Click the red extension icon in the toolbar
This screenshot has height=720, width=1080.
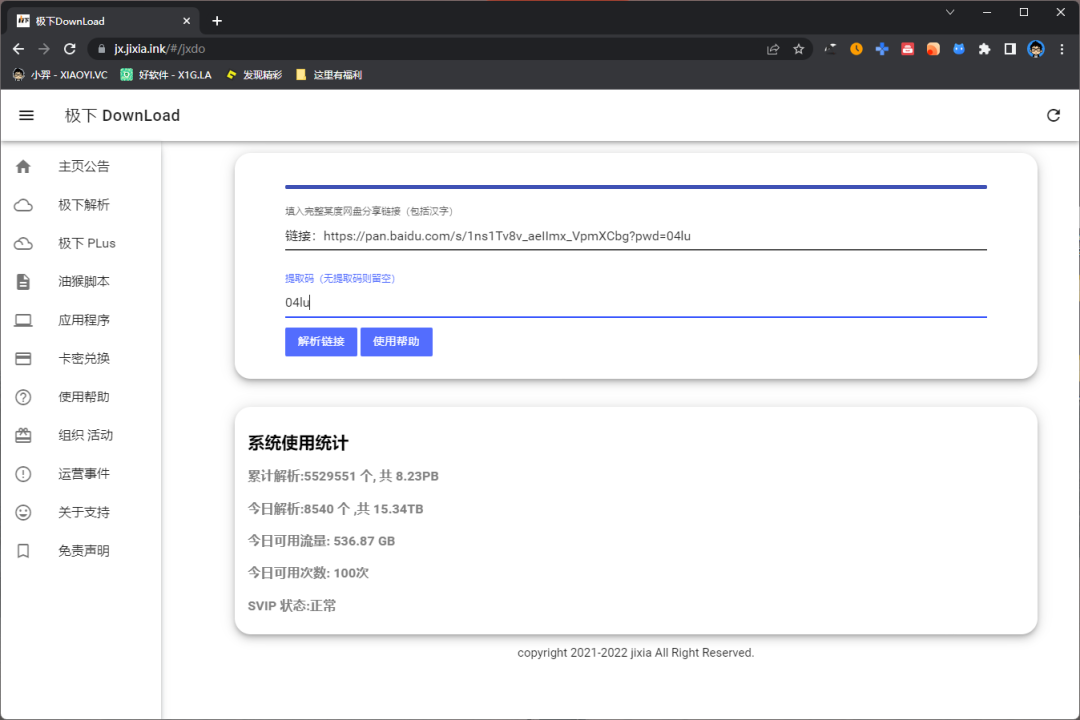[x=907, y=49]
